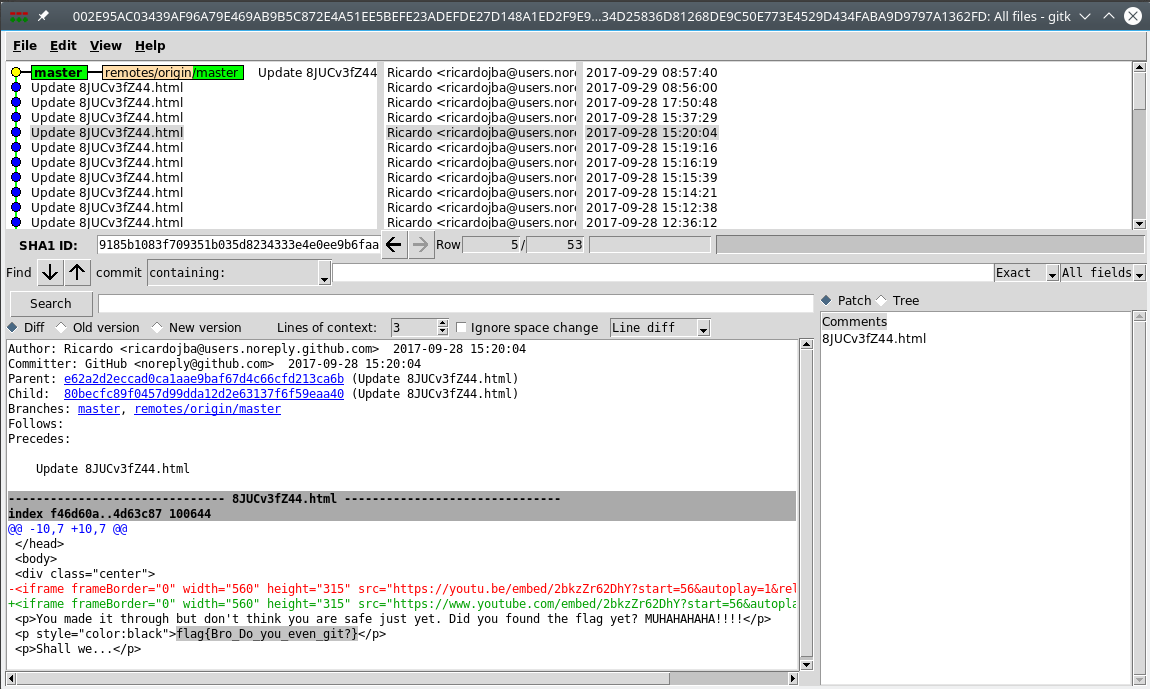The width and height of the screenshot is (1150, 689).
Task: Click the forward arrow next to SHA1 ID
Action: click(421, 245)
